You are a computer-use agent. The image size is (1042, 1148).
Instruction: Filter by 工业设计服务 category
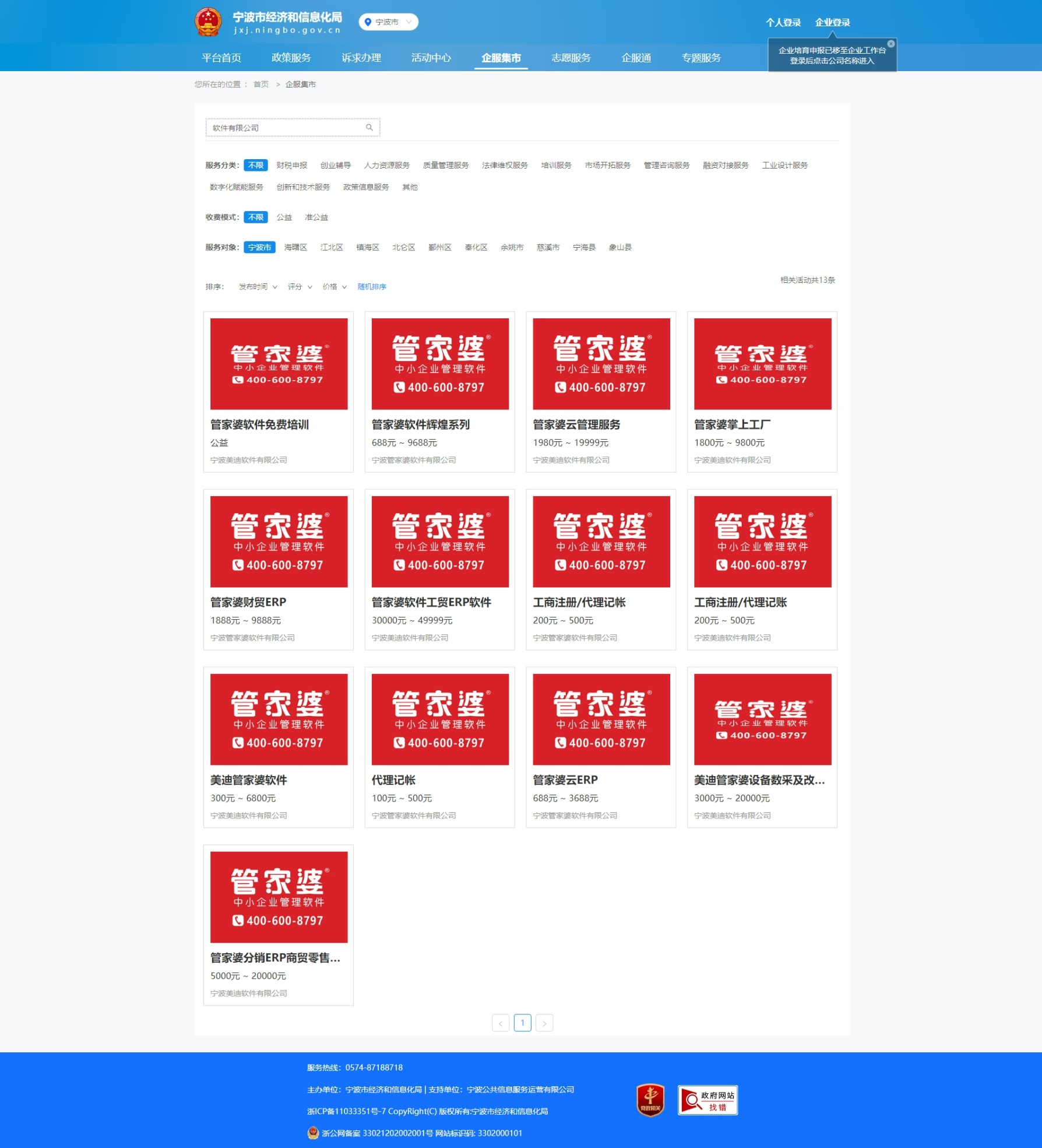pos(785,165)
